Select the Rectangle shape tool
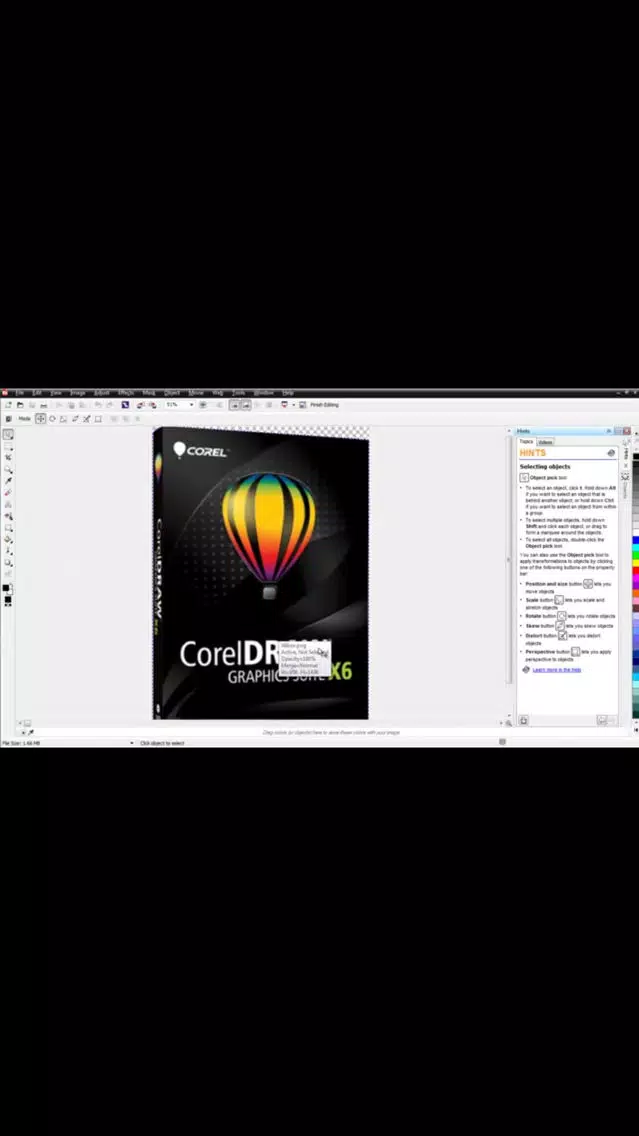The height and width of the screenshot is (1136, 639). (x=8, y=527)
